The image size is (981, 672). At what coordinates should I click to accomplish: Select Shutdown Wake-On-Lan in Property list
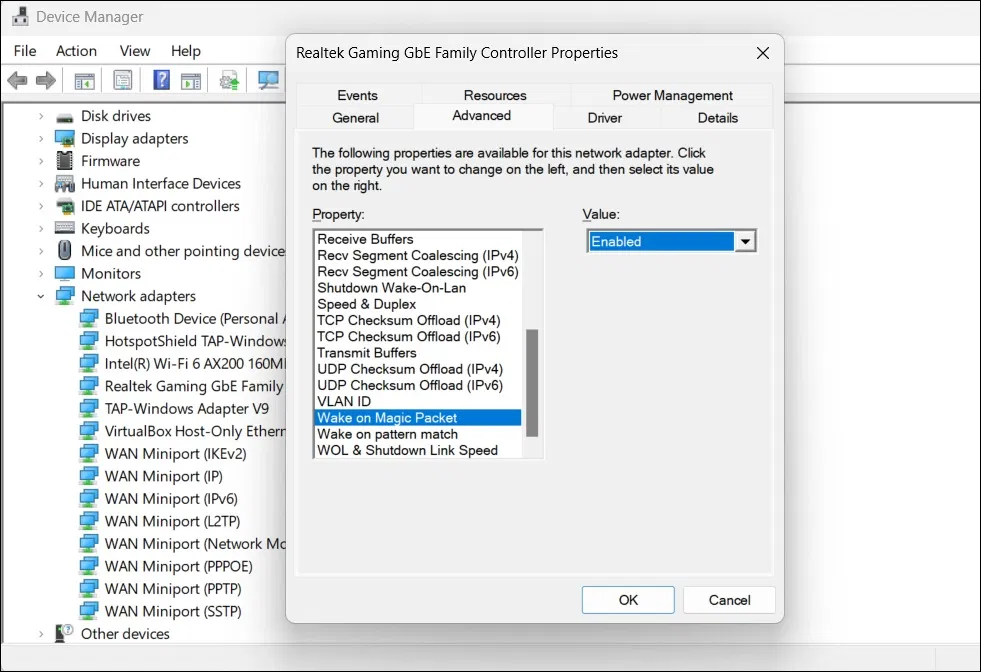point(391,288)
